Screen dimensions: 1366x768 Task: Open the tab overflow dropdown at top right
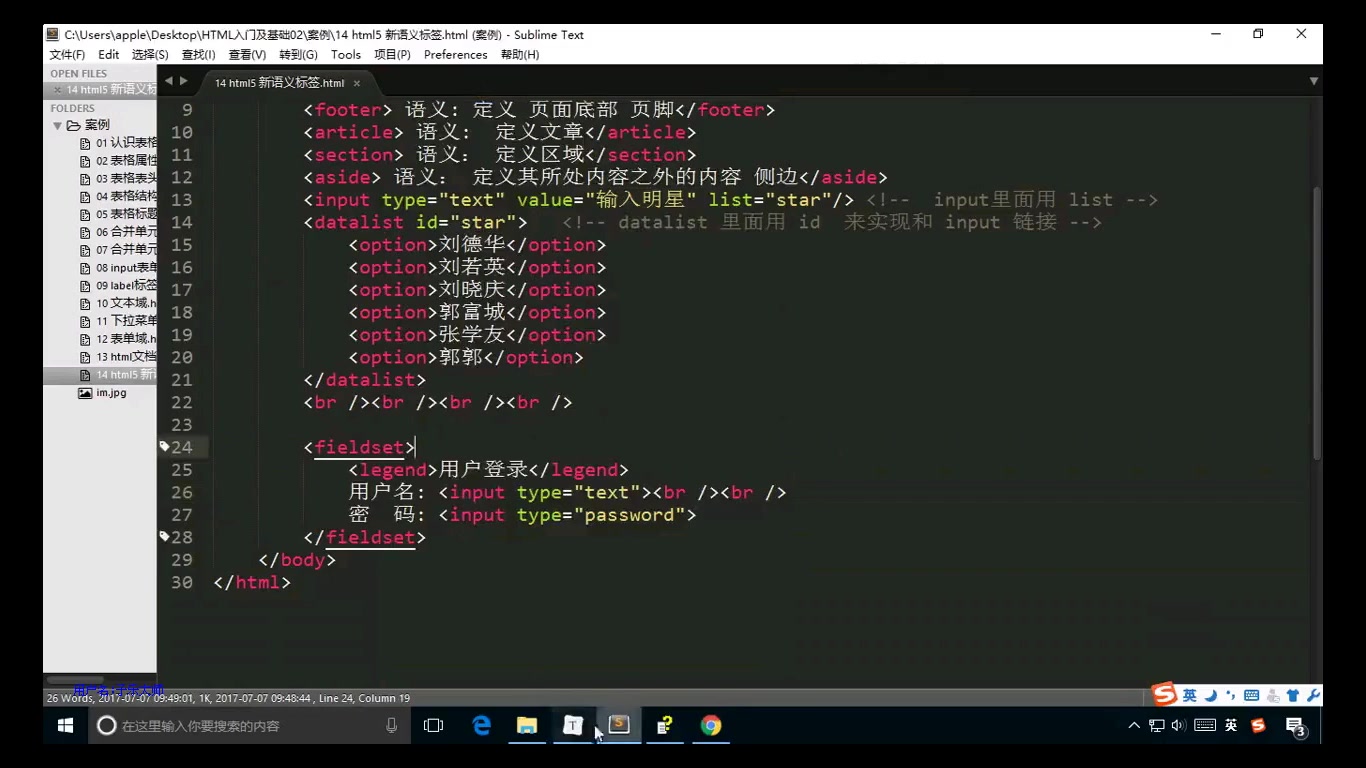pyautogui.click(x=1313, y=82)
